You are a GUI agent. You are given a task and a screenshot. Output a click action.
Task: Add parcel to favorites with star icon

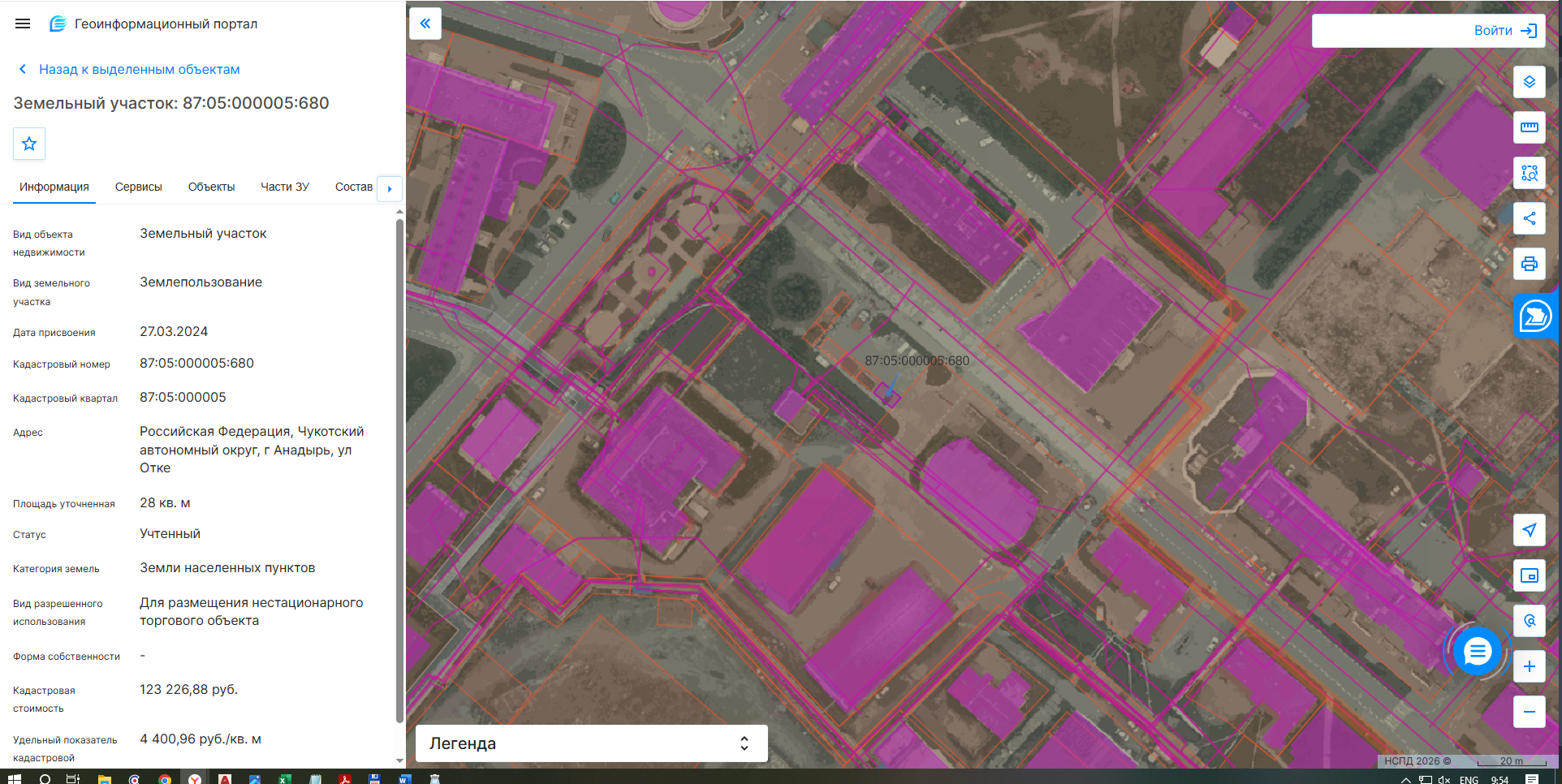pyautogui.click(x=29, y=144)
